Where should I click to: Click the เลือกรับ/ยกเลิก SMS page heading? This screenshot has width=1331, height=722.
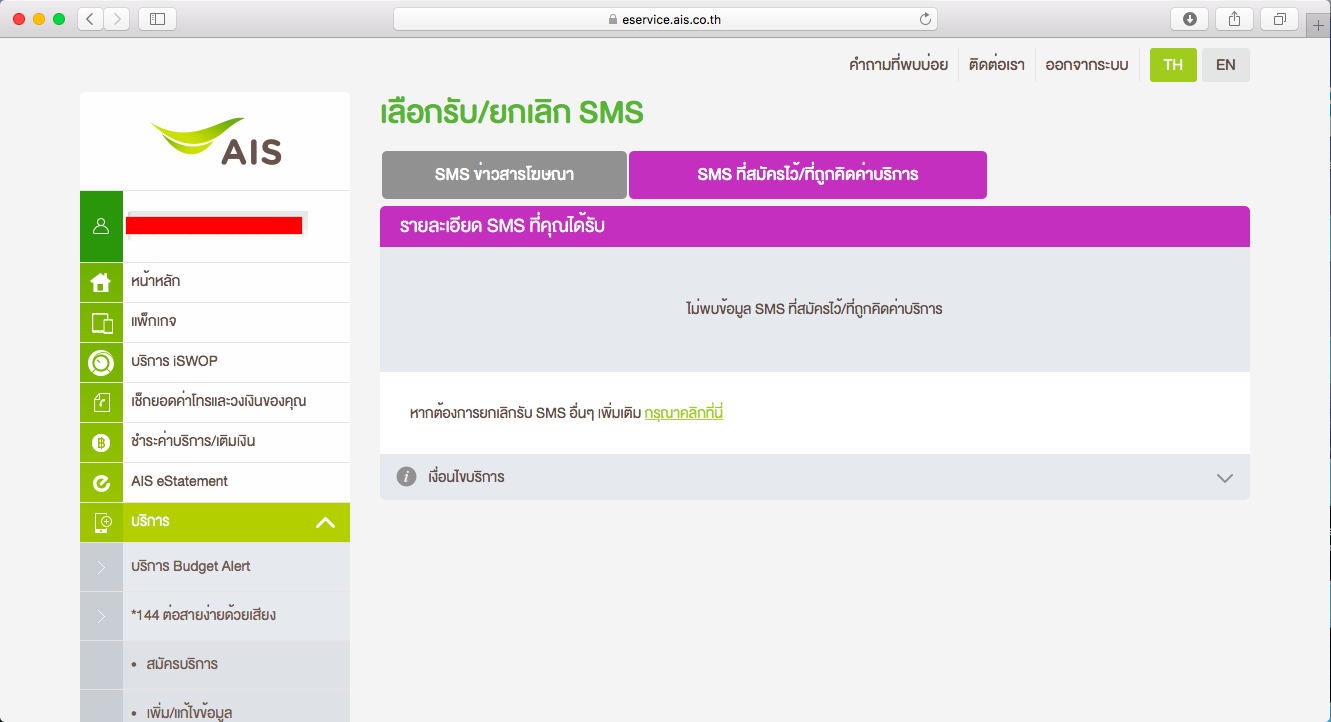[512, 113]
